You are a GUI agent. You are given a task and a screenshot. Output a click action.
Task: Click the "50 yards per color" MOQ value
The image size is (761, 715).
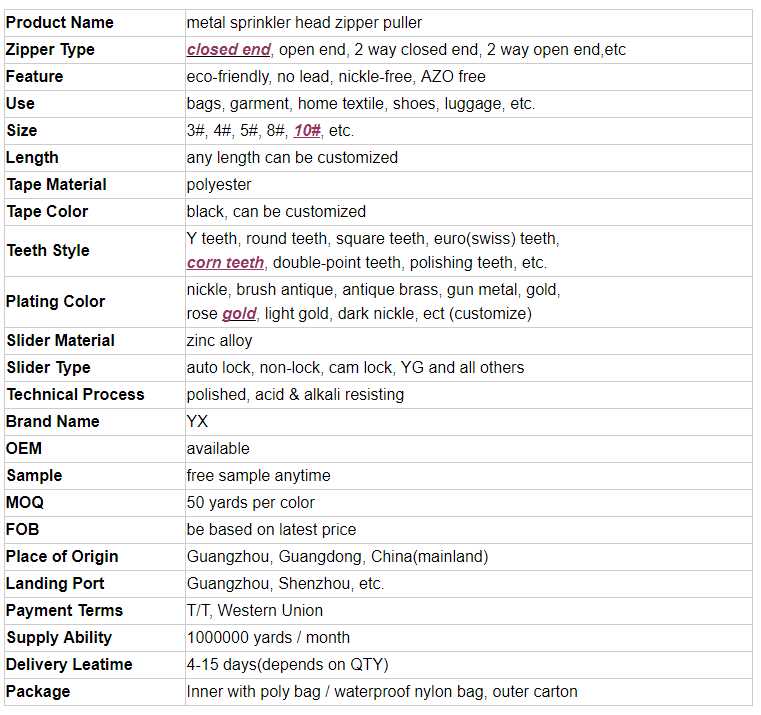[250, 502]
